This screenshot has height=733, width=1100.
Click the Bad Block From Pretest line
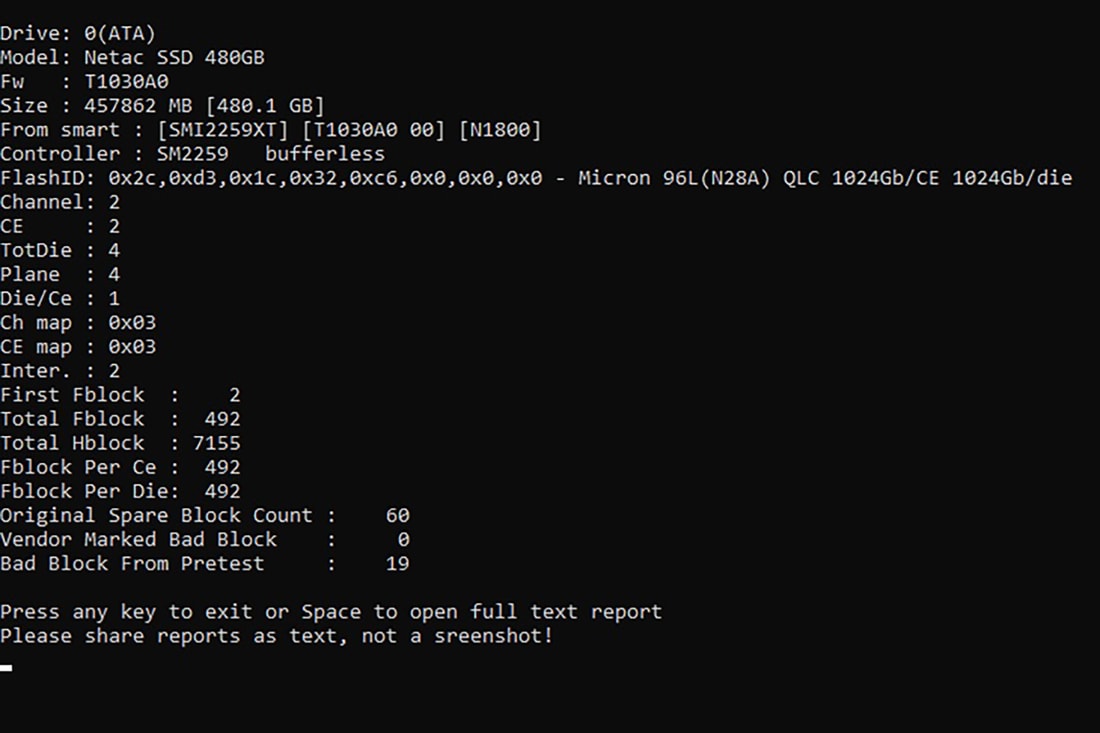click(x=204, y=563)
